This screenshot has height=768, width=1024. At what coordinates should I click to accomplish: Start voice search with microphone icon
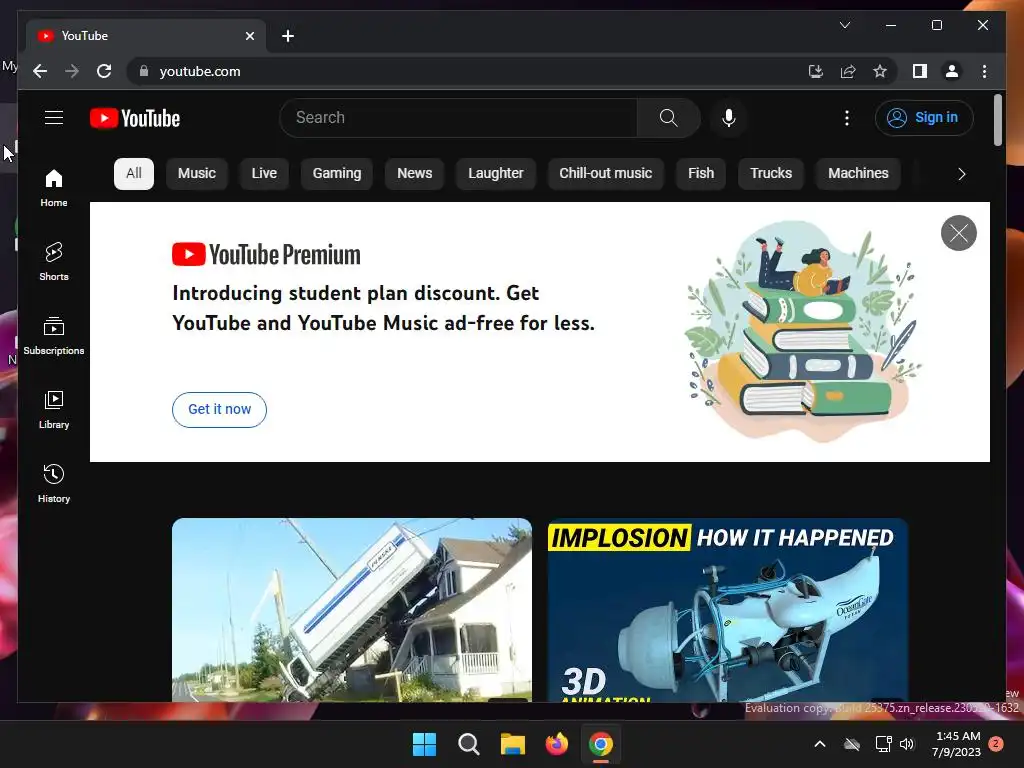coord(729,118)
